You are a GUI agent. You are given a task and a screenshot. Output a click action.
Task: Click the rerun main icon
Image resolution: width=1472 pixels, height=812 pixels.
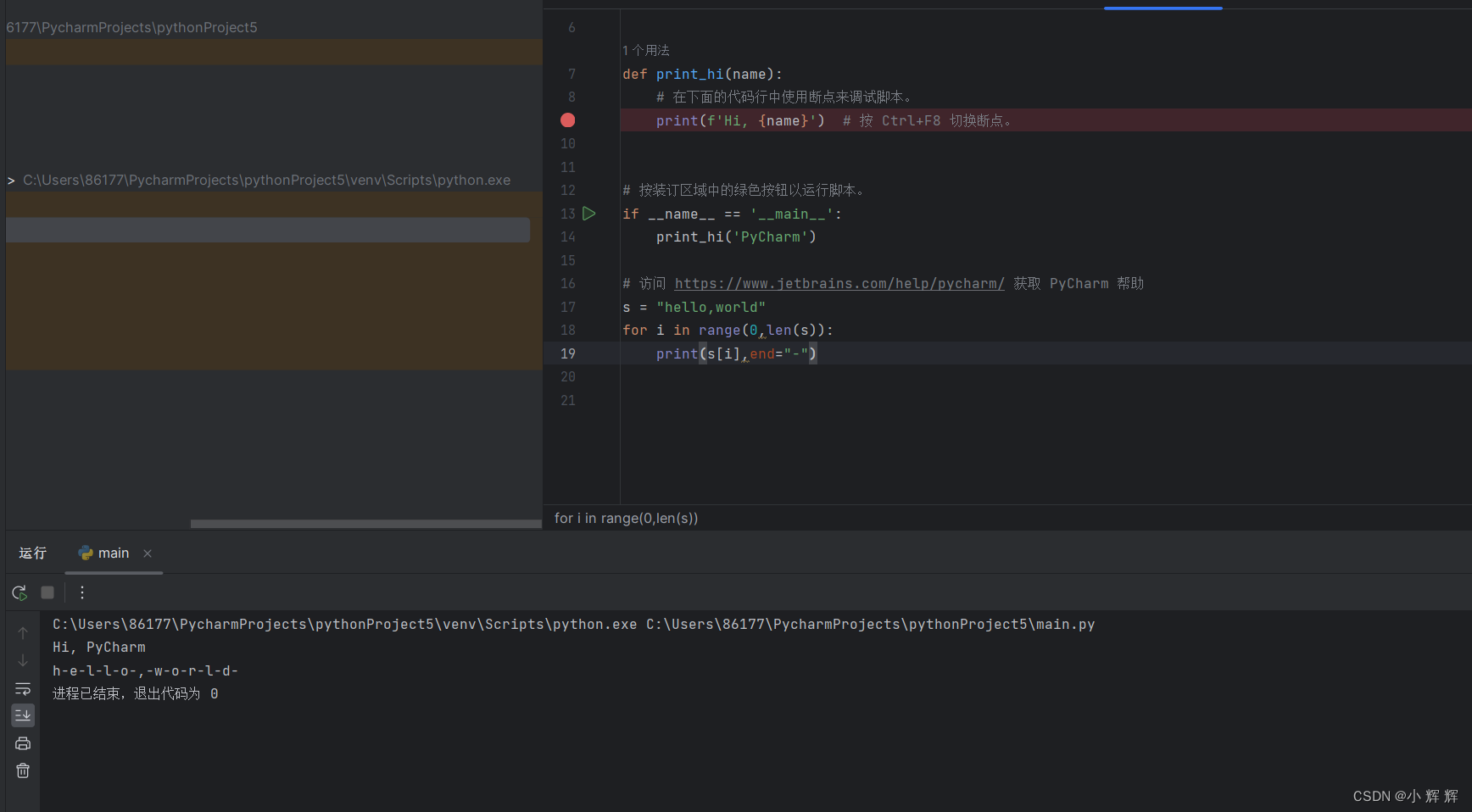pos(20,592)
